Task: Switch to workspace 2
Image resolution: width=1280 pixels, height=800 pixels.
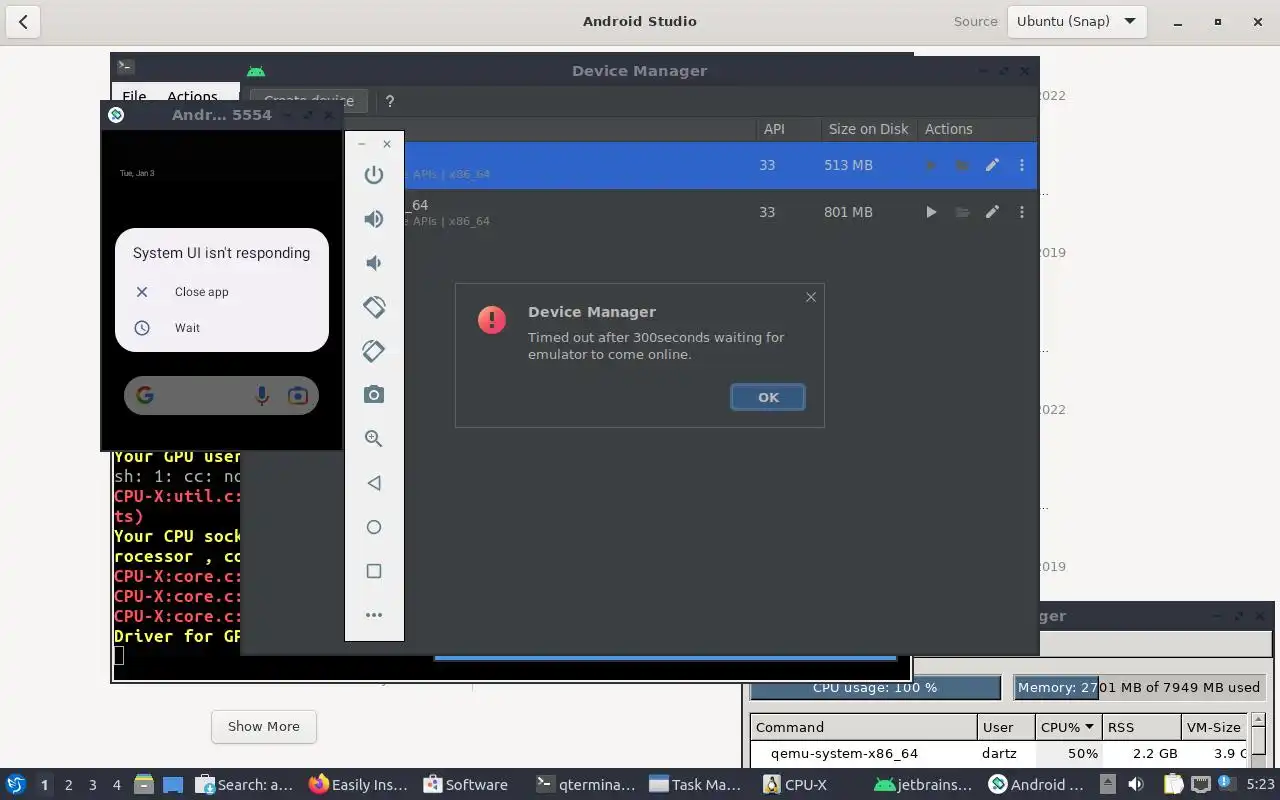Action: pyautogui.click(x=68, y=784)
